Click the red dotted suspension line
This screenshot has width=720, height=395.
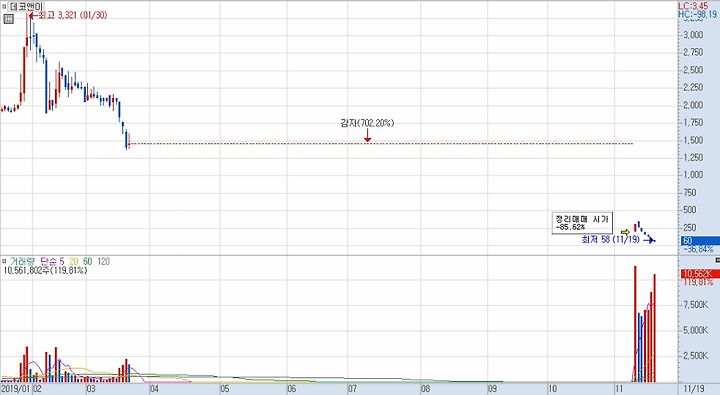(382, 144)
